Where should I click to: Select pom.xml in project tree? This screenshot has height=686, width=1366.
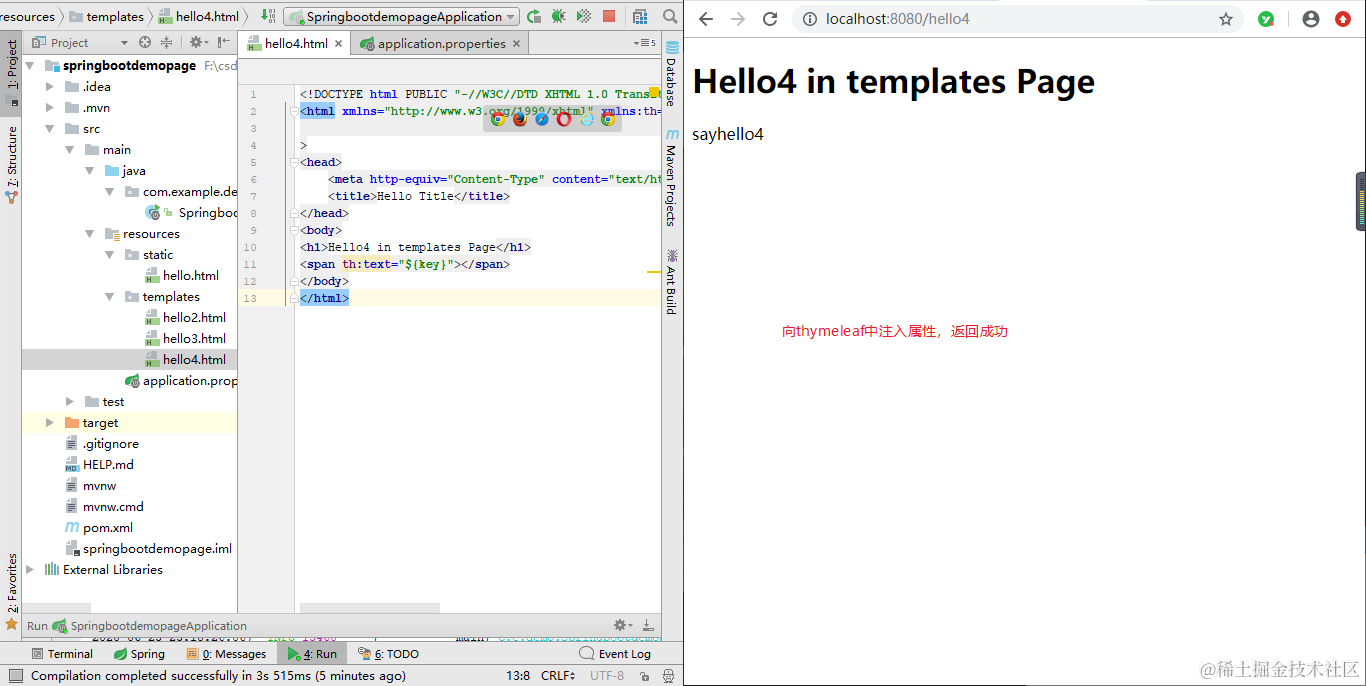(98, 528)
